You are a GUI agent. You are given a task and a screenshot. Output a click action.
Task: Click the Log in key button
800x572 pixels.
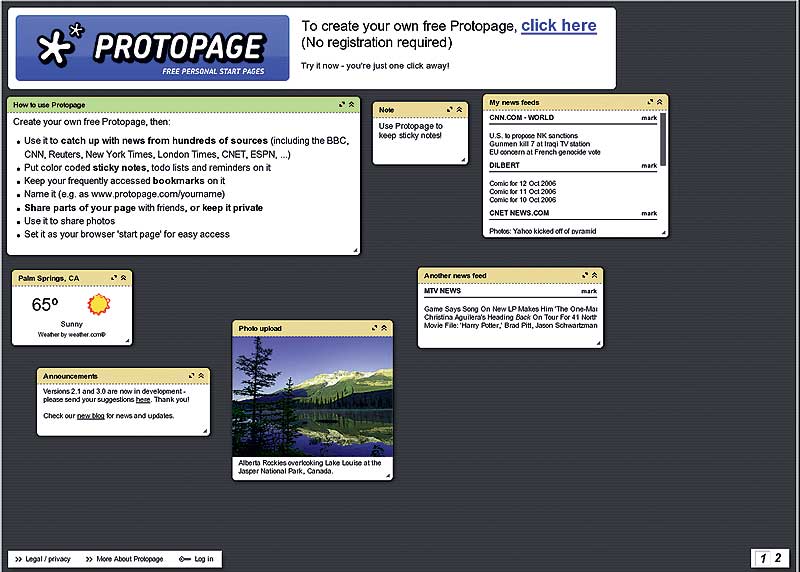pos(196,559)
